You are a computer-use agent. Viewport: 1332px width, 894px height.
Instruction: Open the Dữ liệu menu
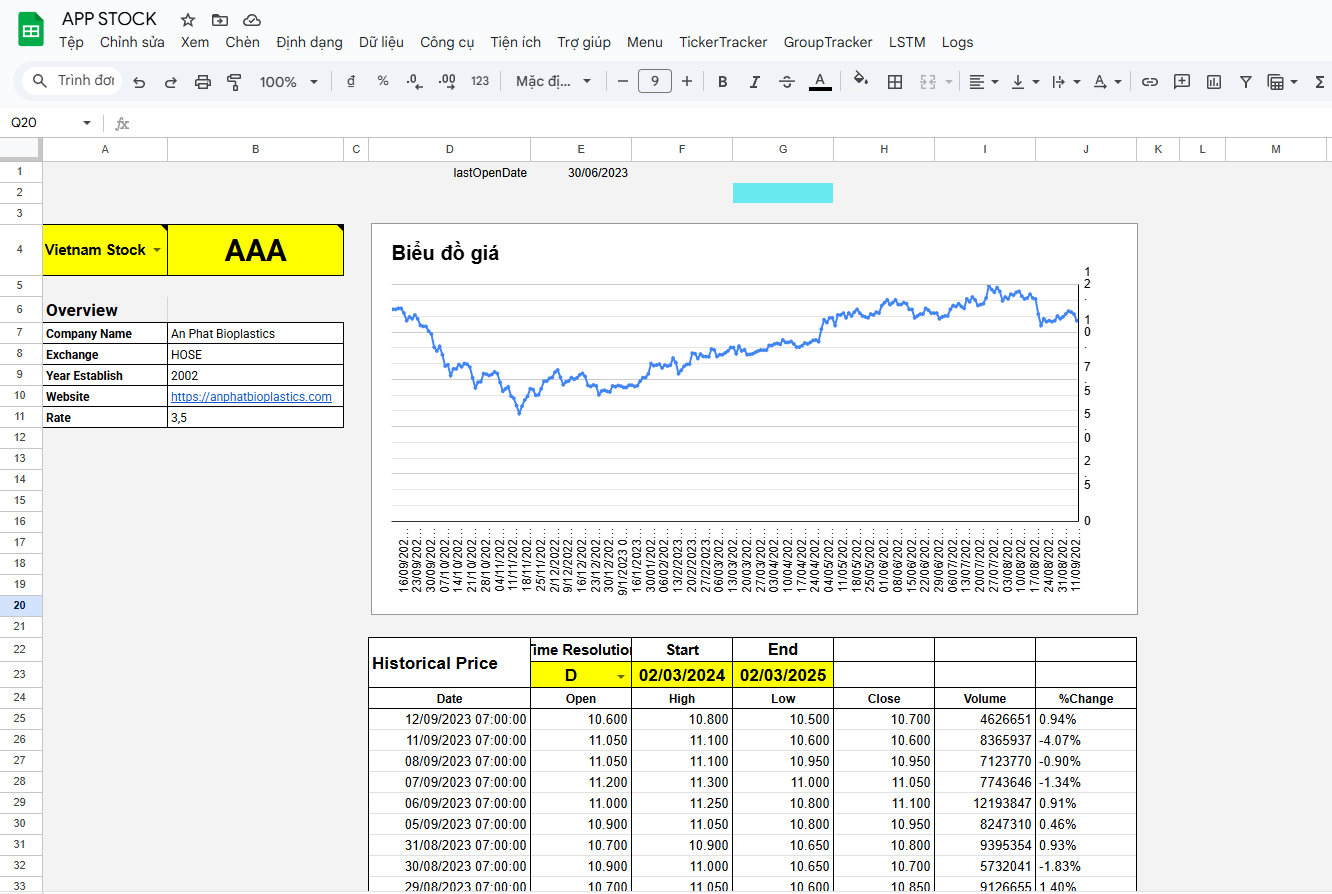(x=381, y=42)
